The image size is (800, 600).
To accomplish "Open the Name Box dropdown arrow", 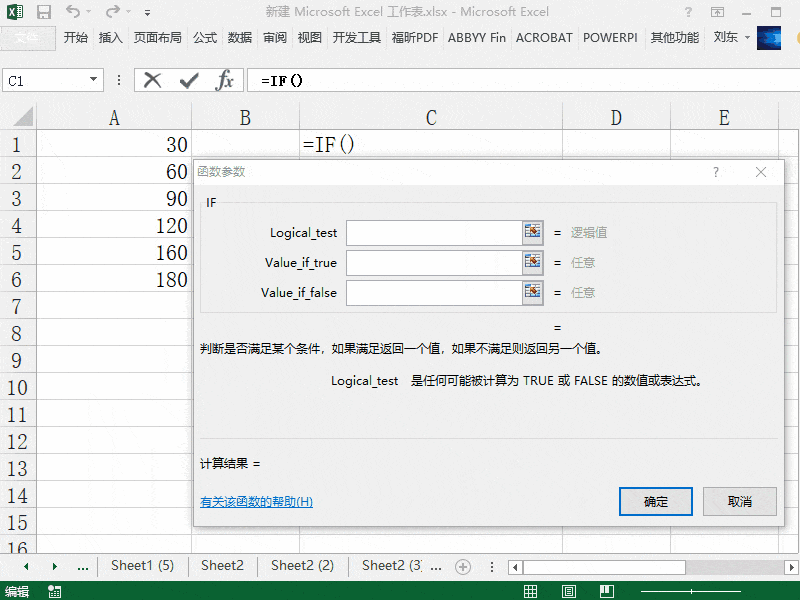I will point(91,80).
